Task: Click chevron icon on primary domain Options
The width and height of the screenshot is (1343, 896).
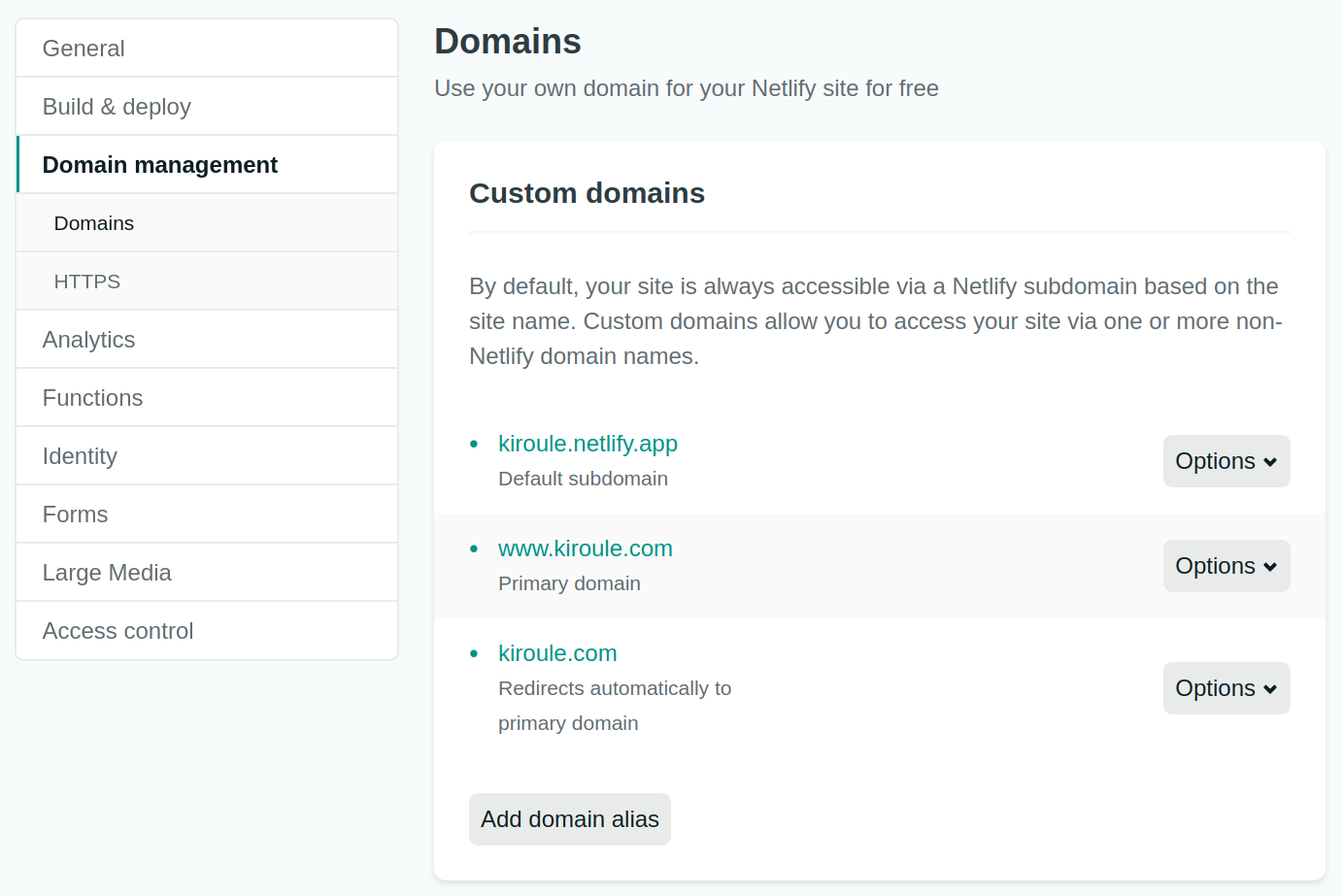Action: (x=1270, y=567)
